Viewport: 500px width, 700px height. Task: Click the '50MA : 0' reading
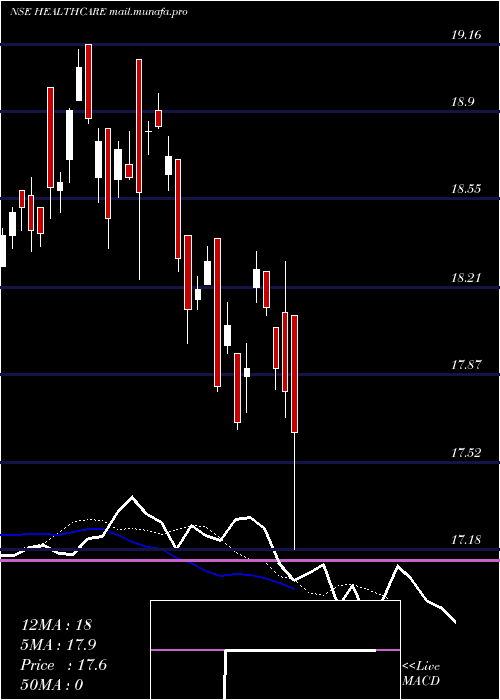pyautogui.click(x=52, y=685)
